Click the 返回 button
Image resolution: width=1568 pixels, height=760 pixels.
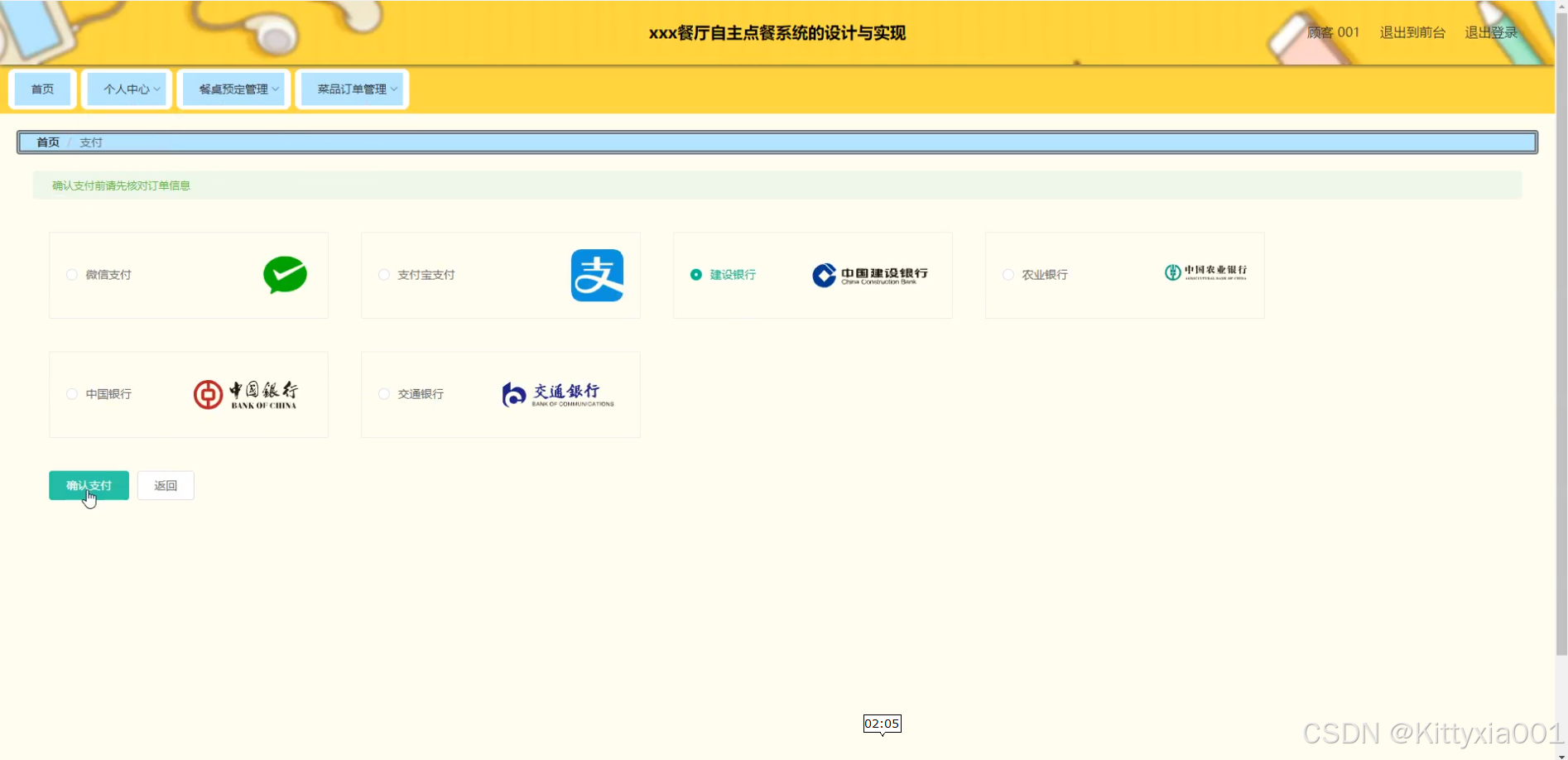166,485
